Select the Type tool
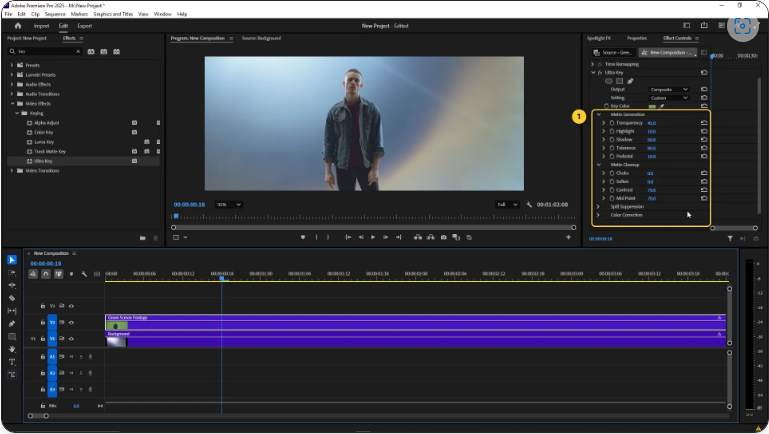769x434 pixels. coord(12,362)
